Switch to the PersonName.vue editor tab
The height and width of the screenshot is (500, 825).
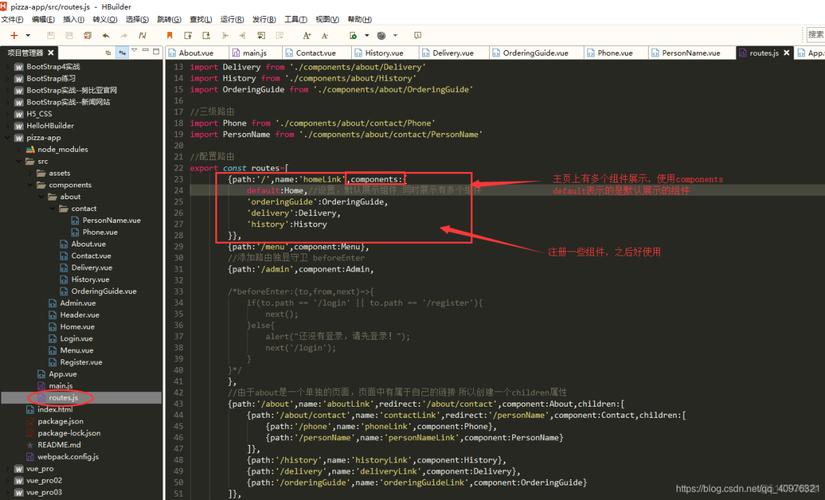click(x=691, y=53)
